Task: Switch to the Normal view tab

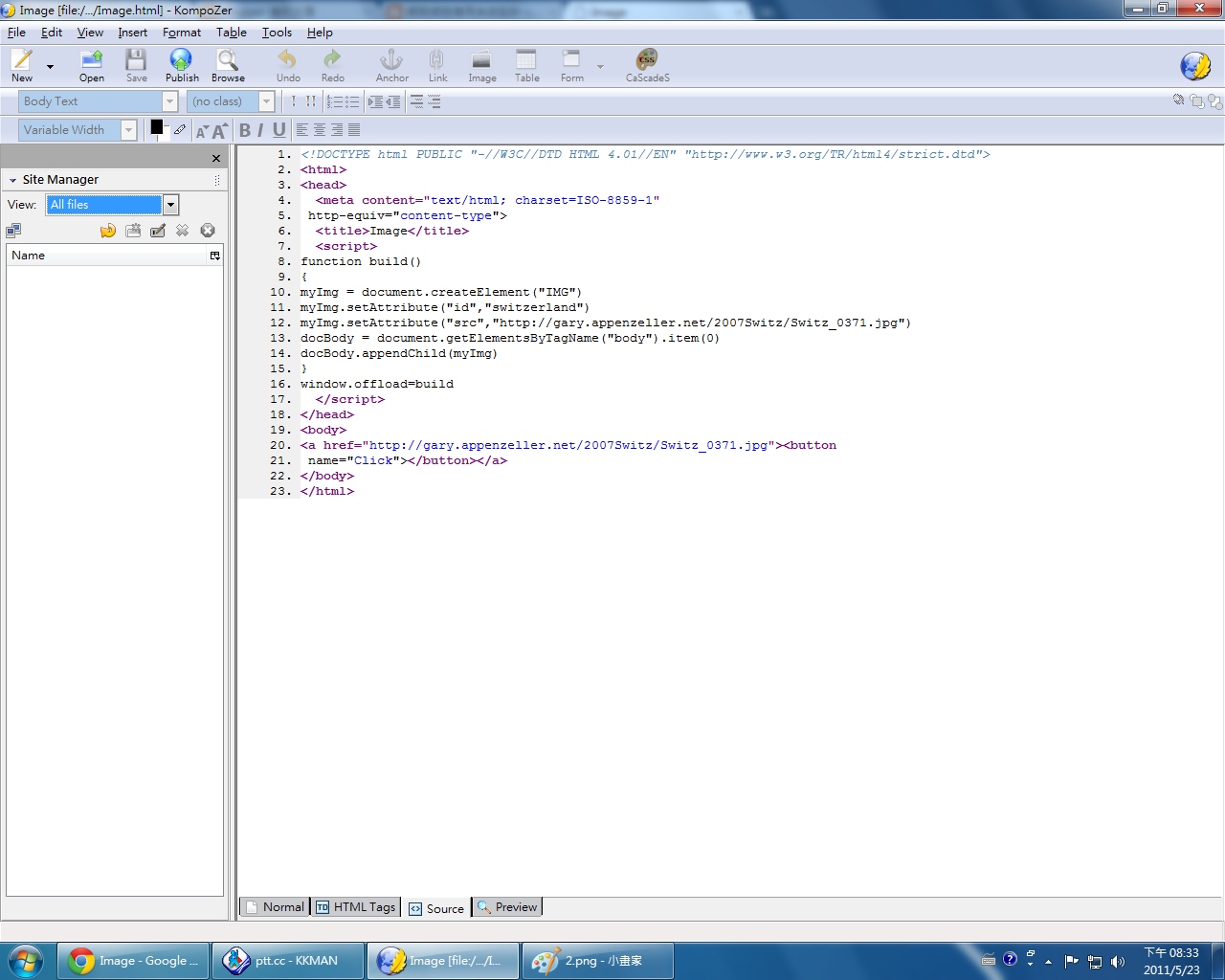Action: [275, 907]
